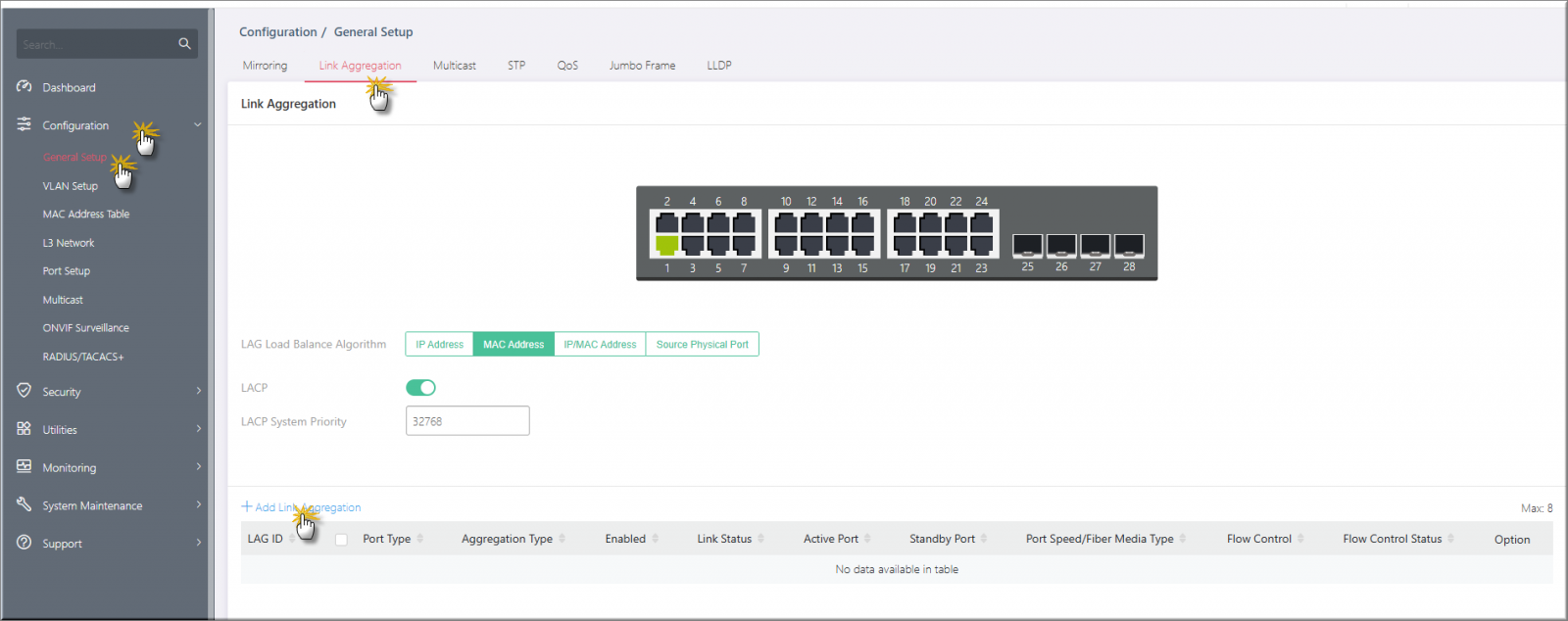This screenshot has height=621, width=1568.
Task: Open the STP tab
Action: [x=516, y=66]
